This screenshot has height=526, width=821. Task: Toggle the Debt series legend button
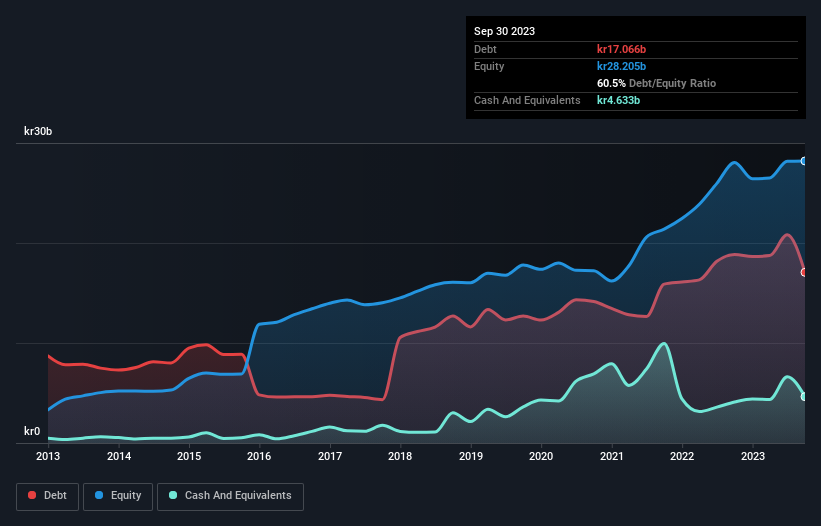[x=47, y=496]
